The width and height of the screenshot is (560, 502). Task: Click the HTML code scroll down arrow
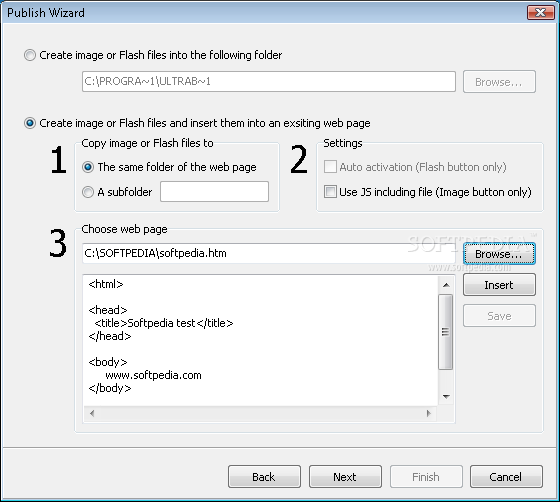point(446,397)
